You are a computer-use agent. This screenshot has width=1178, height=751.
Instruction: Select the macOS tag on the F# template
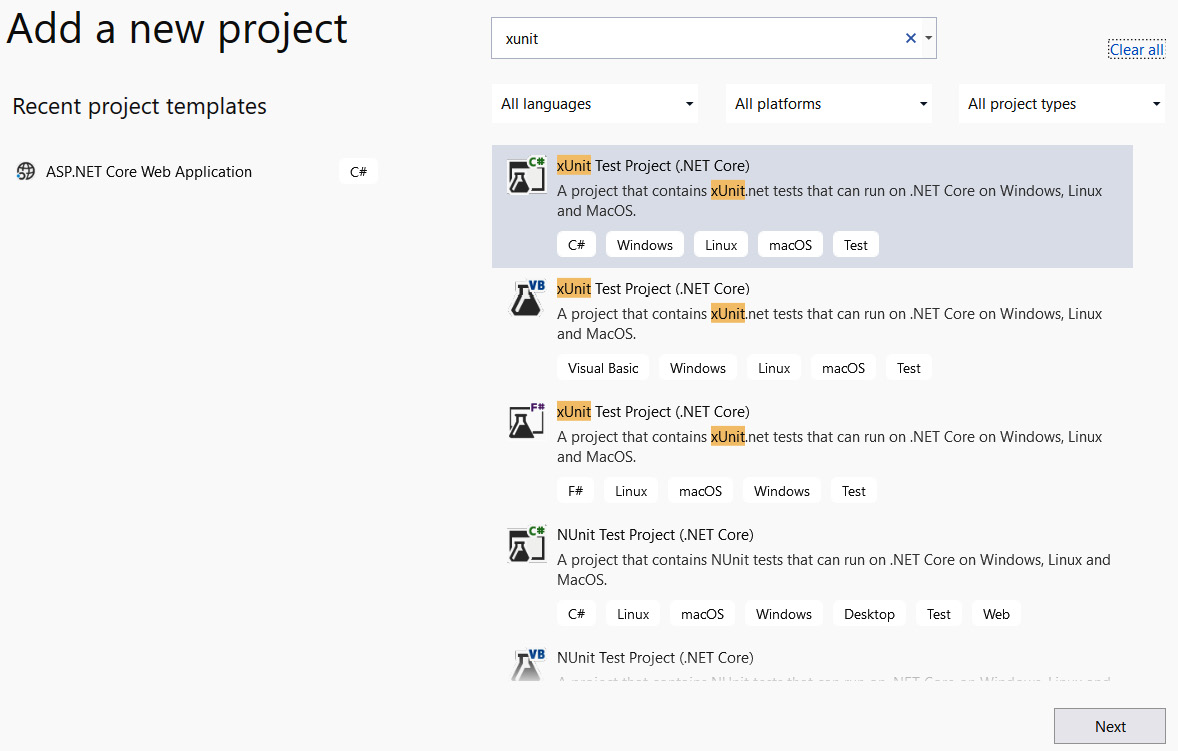(x=700, y=490)
